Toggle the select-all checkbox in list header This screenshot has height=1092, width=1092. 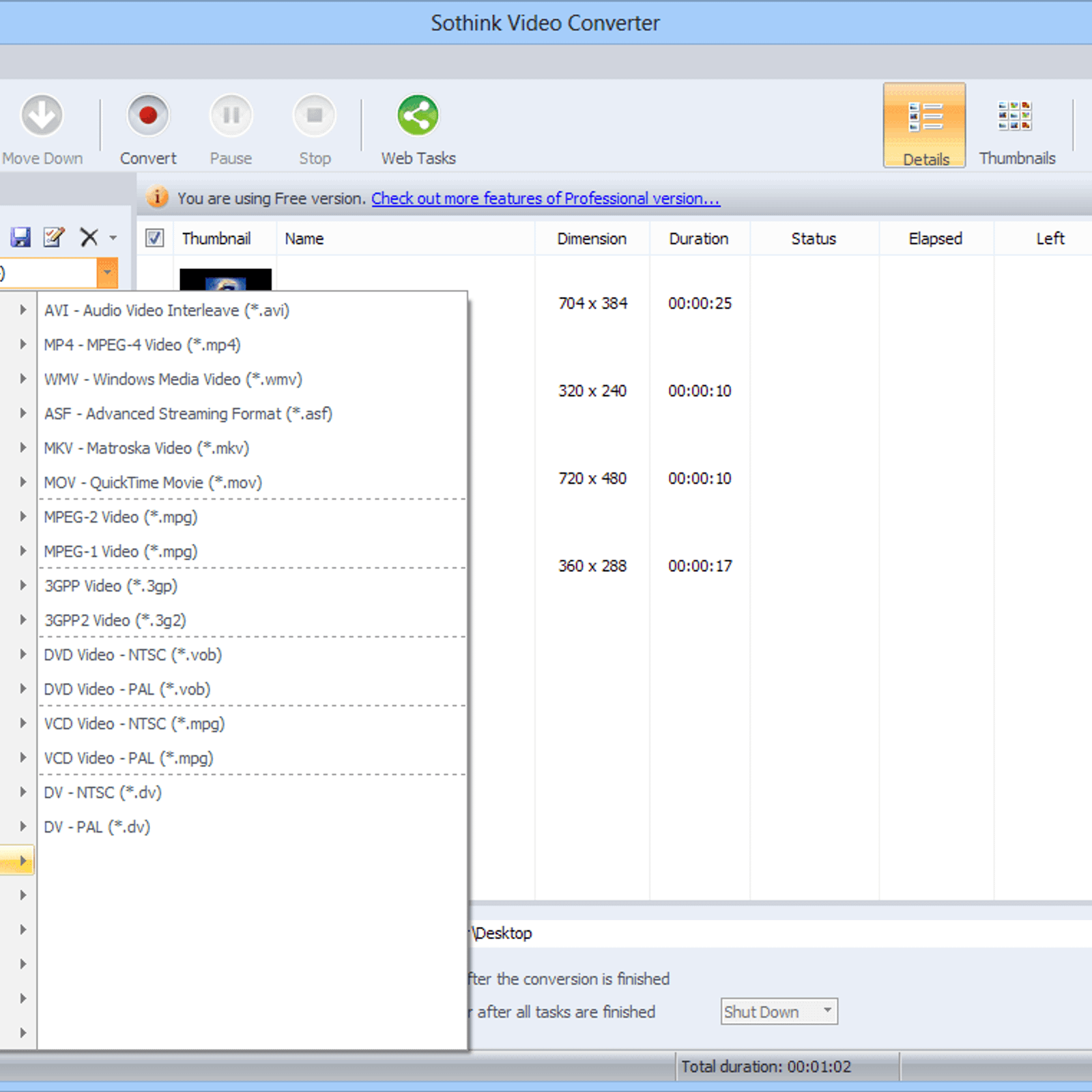155,238
